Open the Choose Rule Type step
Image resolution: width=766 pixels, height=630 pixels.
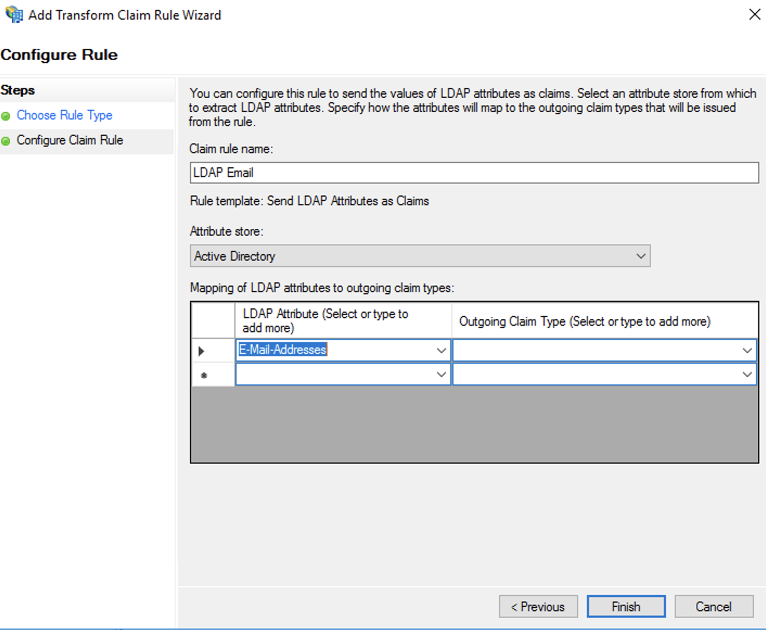64,115
